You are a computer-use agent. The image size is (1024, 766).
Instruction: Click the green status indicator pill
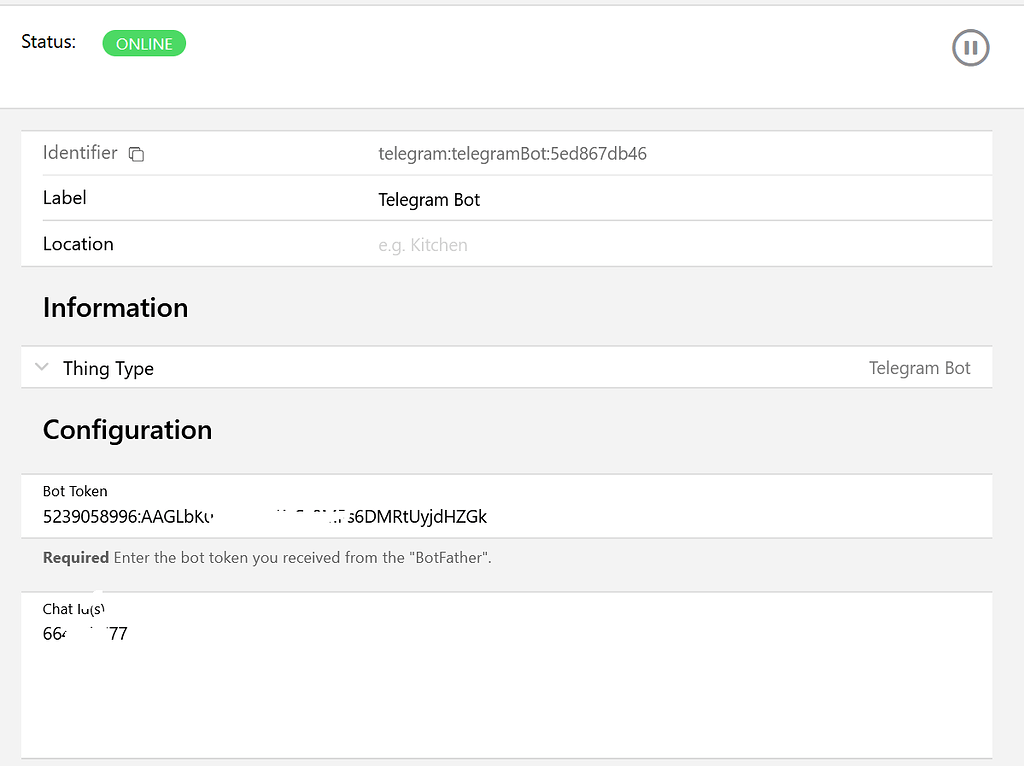pos(143,43)
